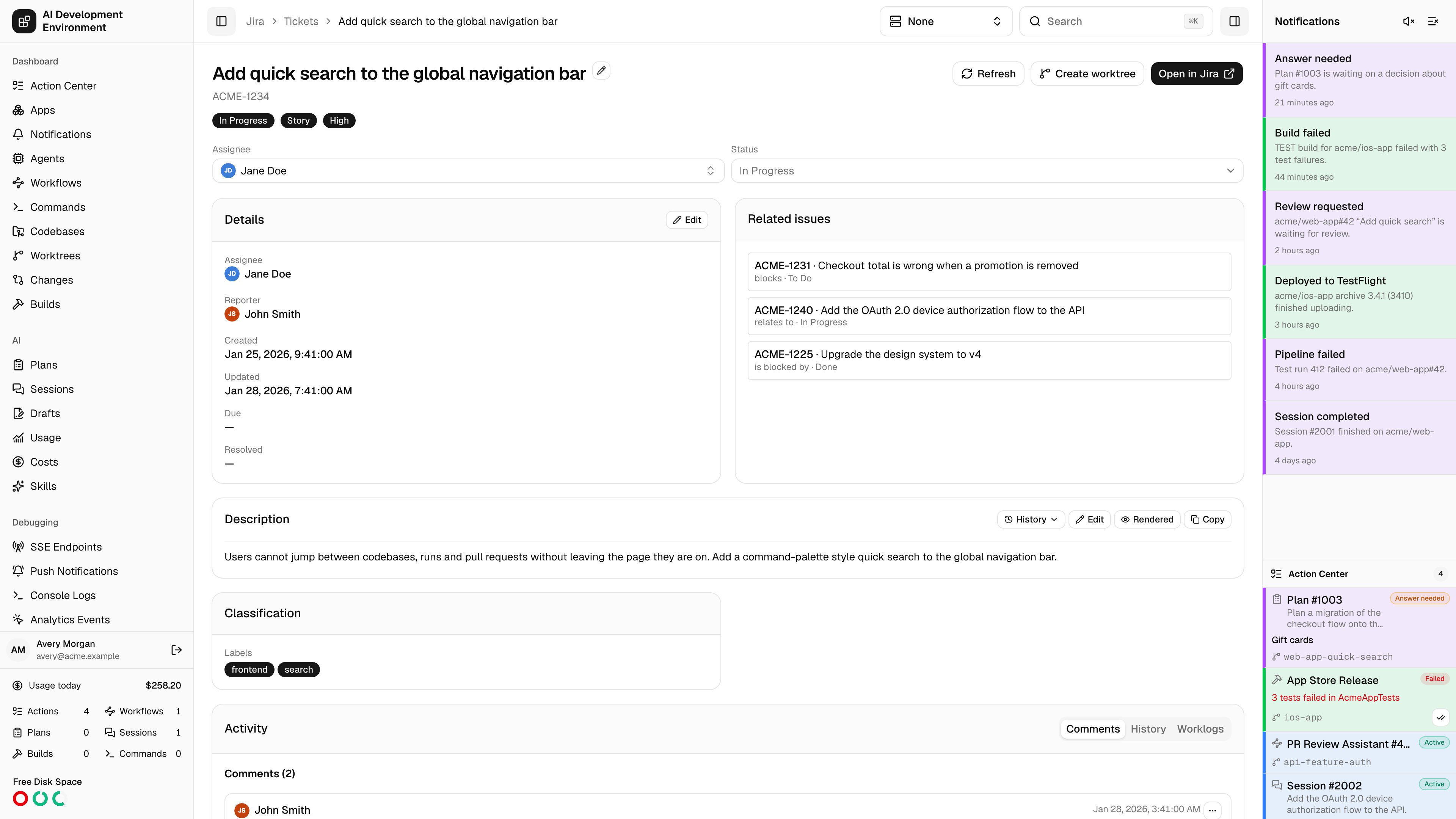Expand the description History dropdown
The height and width of the screenshot is (819, 1456).
tap(1031, 519)
